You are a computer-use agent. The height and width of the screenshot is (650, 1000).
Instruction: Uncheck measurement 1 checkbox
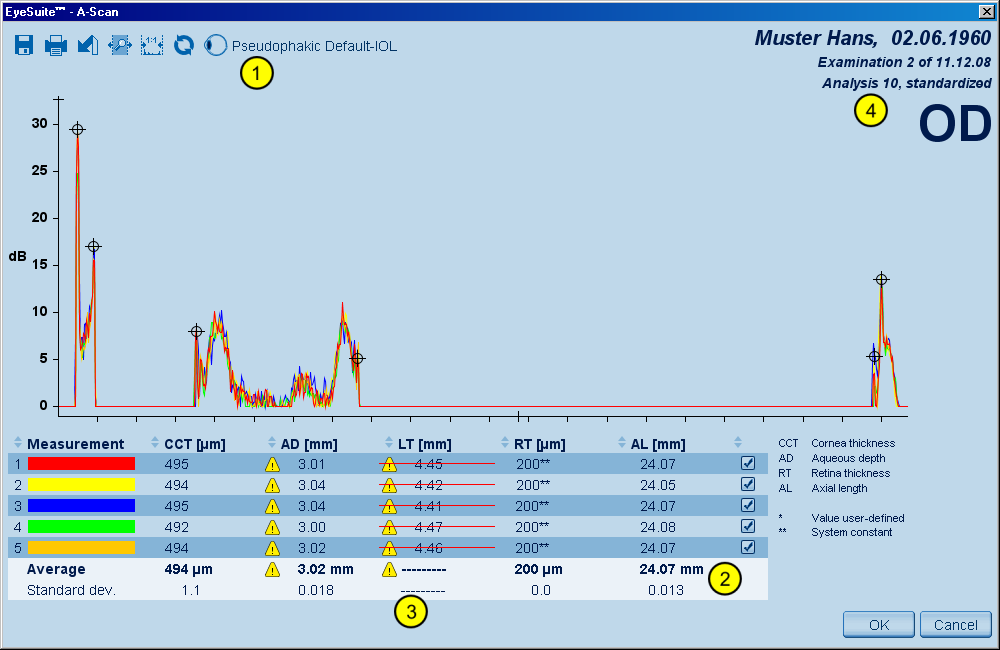(x=748, y=464)
